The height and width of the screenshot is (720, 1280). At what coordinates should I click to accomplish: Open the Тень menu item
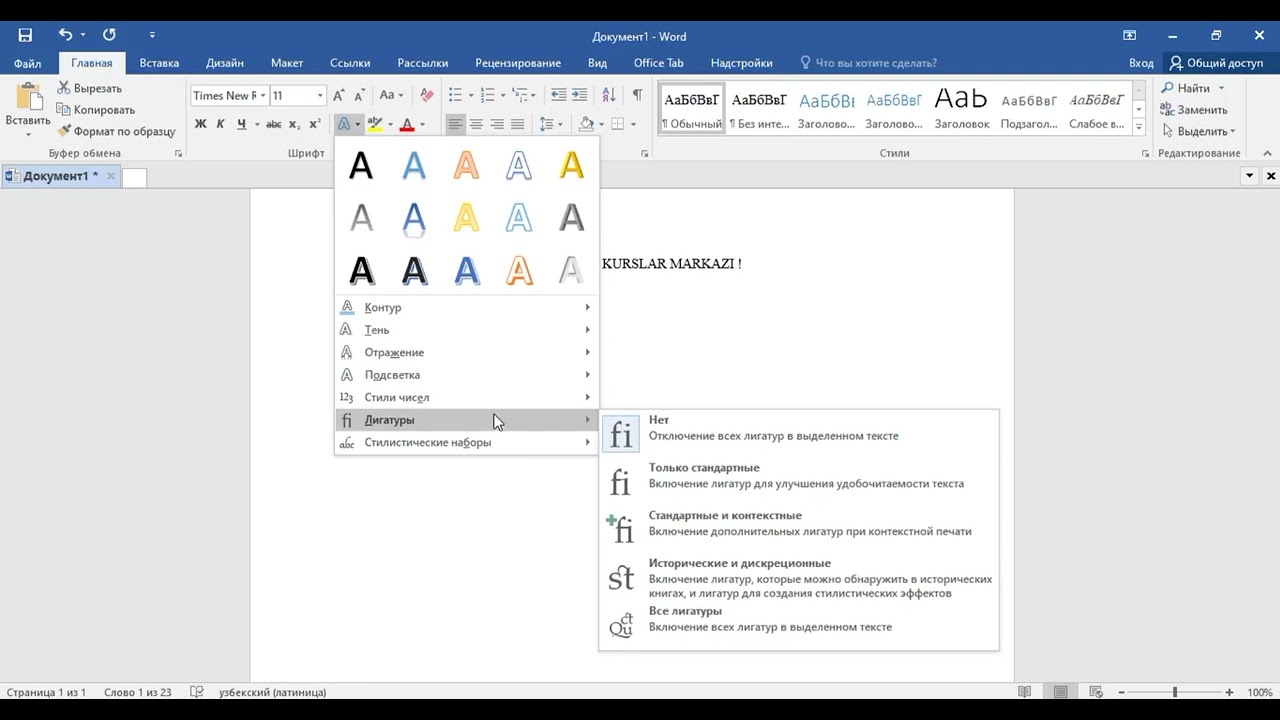(466, 330)
